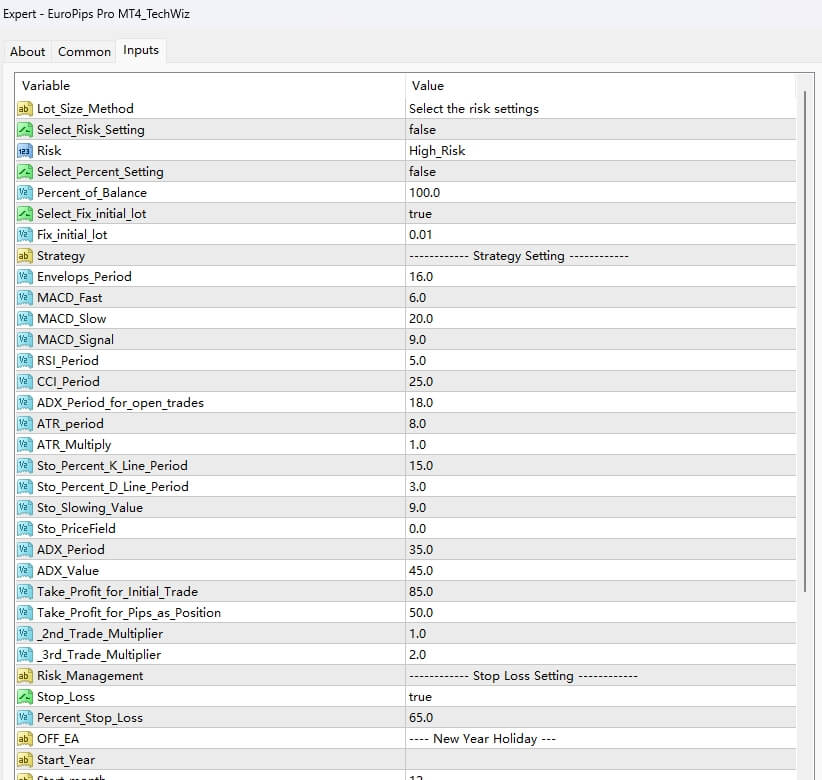This screenshot has width=822, height=780.
Task: Click the string icon beside Lot_Size_Method
Action: [x=25, y=108]
